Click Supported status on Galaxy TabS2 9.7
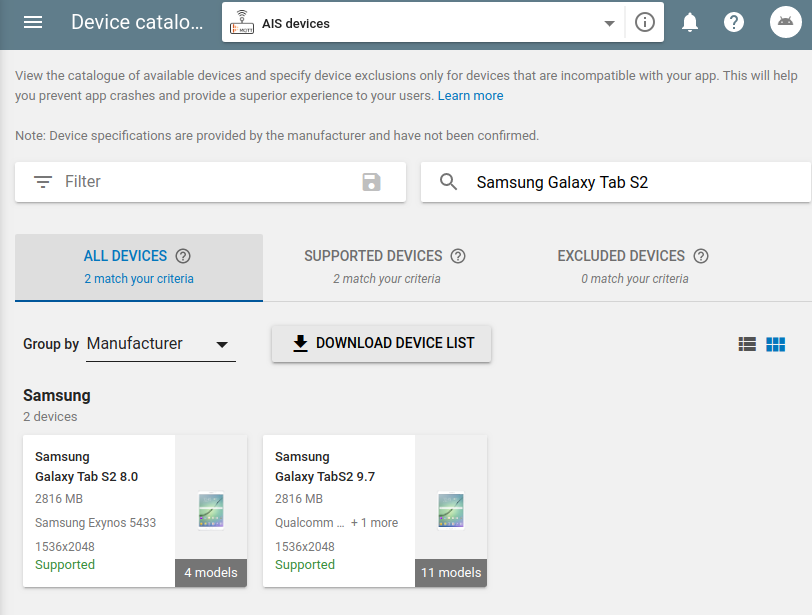Screen dimensions: 812x615 coord(305,565)
